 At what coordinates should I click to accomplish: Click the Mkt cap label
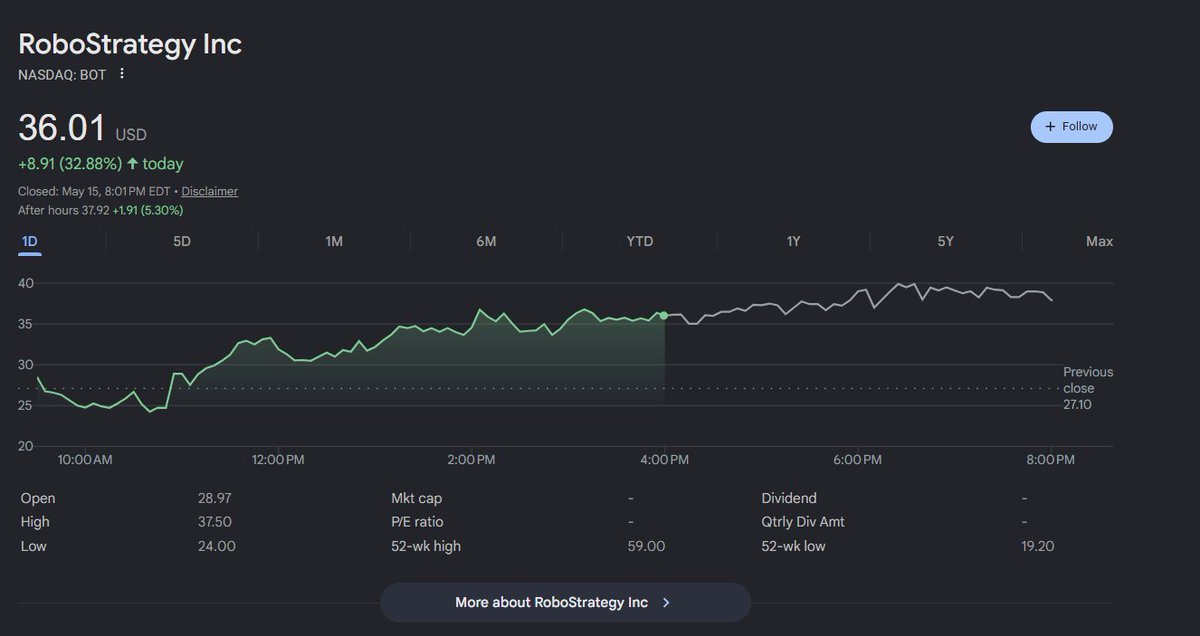[x=416, y=498]
